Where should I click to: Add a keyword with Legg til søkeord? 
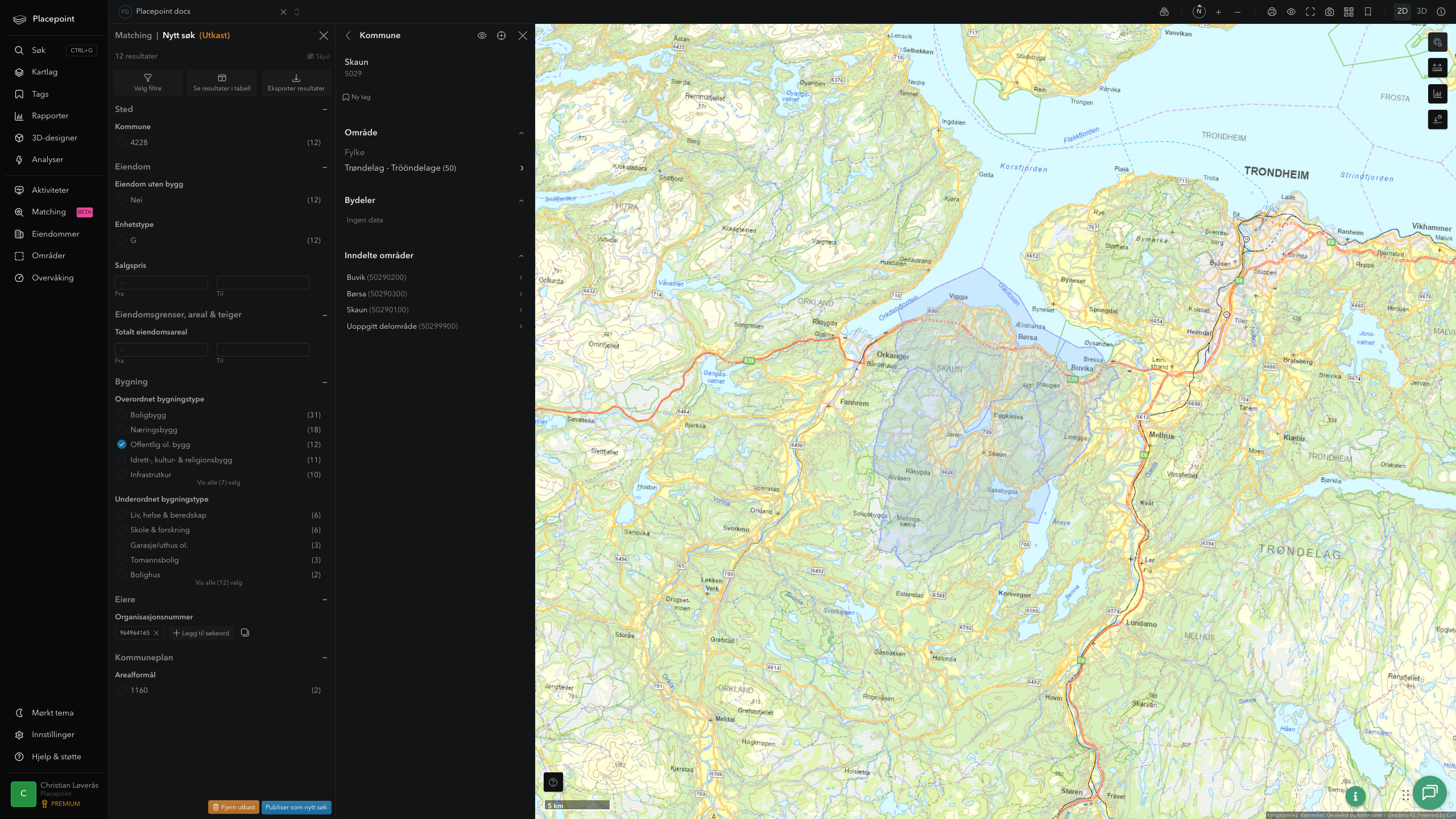tap(201, 633)
